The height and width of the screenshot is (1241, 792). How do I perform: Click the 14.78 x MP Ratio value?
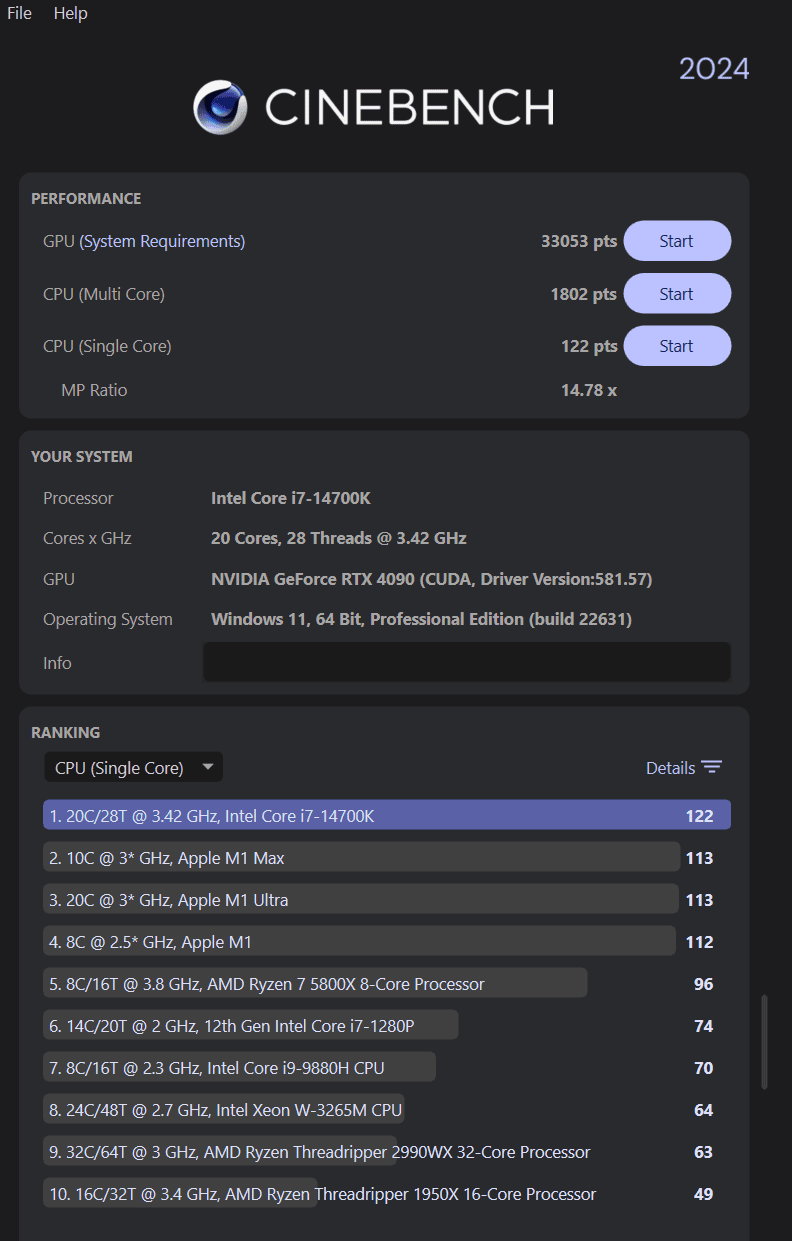click(589, 390)
